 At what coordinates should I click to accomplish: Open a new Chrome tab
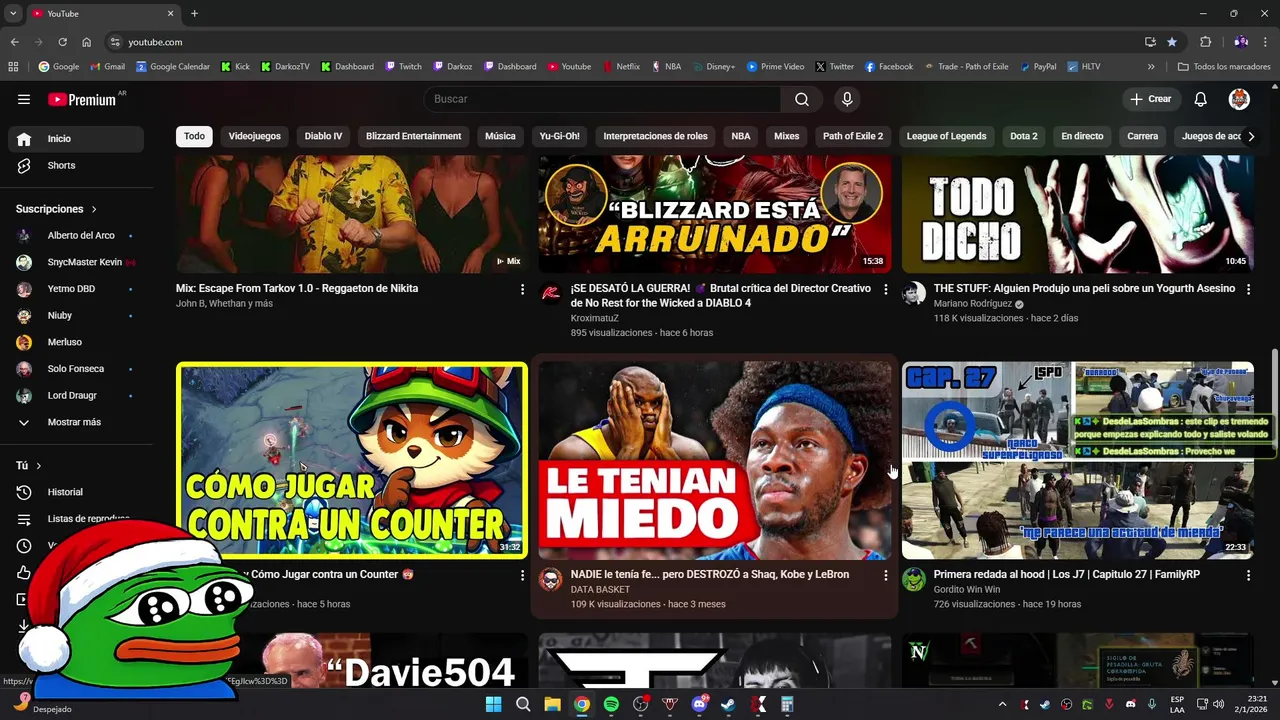(194, 13)
